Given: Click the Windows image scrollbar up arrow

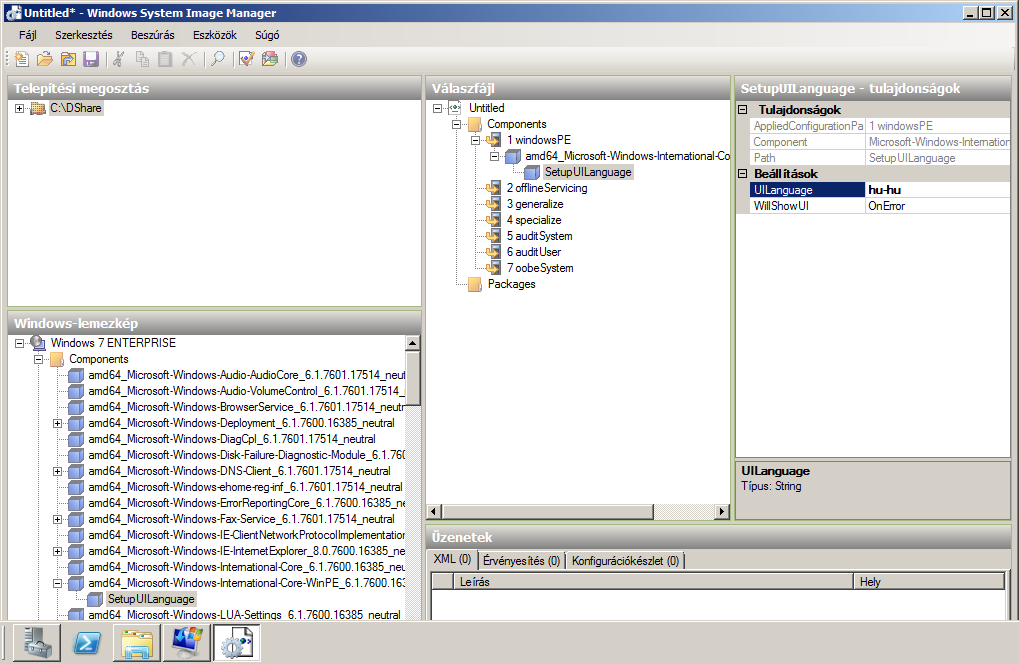Looking at the screenshot, I should [412, 343].
